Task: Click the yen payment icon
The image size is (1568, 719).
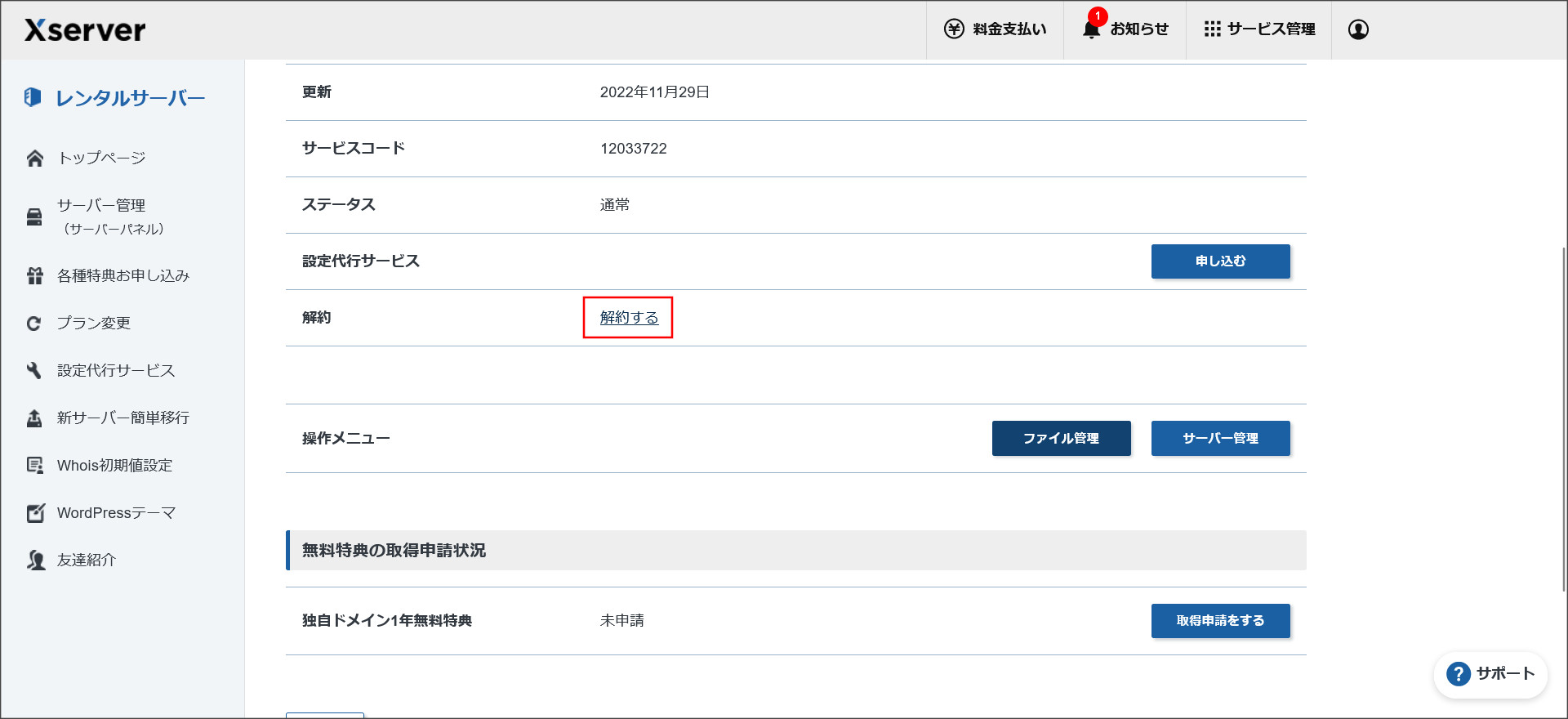Action: click(x=954, y=29)
